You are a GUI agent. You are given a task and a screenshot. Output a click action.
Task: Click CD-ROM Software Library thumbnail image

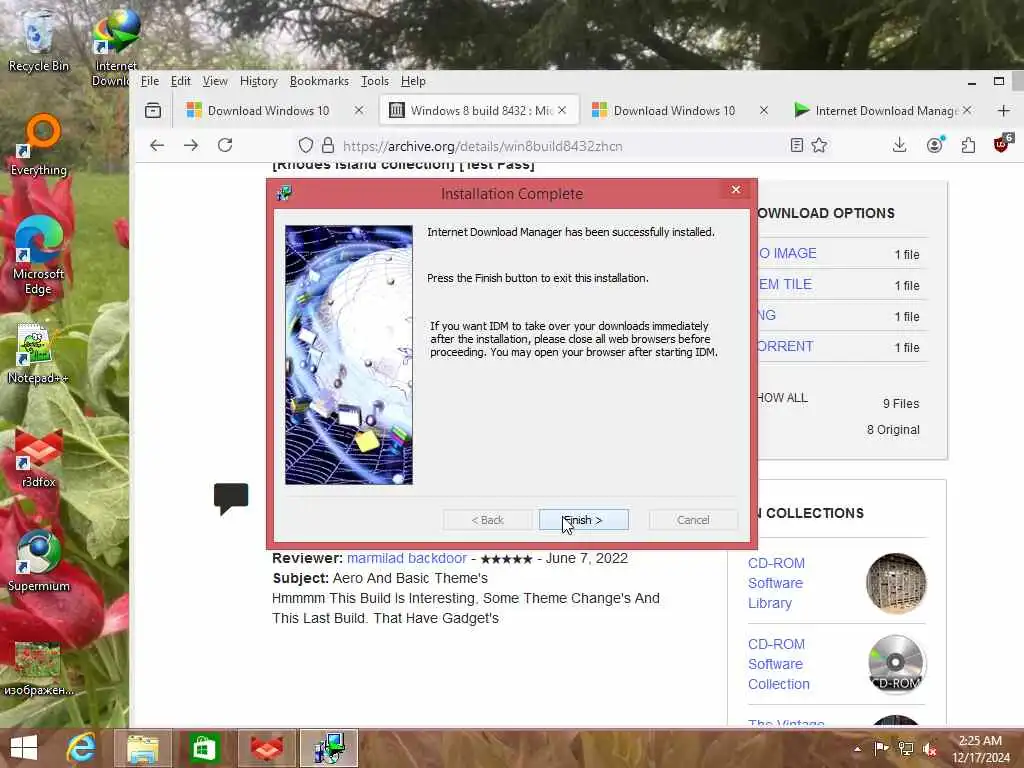896,583
